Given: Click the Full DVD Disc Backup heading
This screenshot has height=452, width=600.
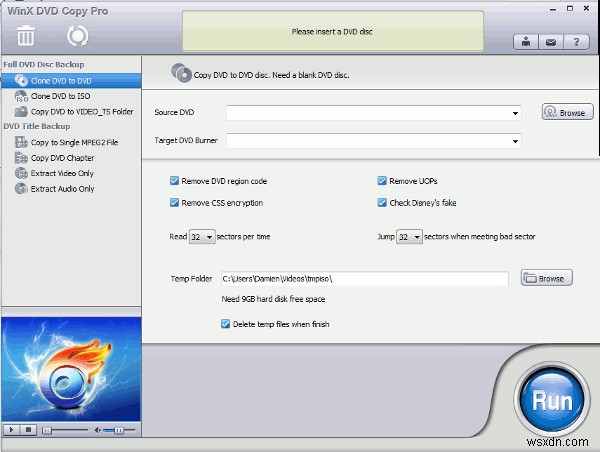Looking at the screenshot, I should tap(44, 64).
